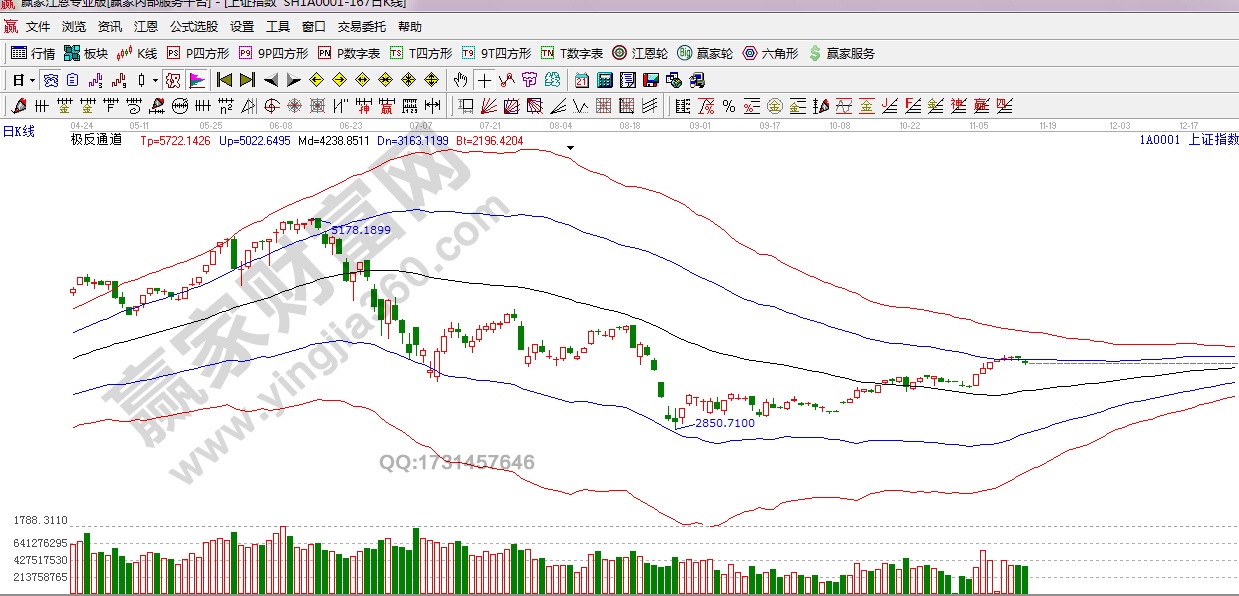Image resolution: width=1239 pixels, height=596 pixels.
Task: Open the candlestick style dropdown arrow
Action: 155,80
